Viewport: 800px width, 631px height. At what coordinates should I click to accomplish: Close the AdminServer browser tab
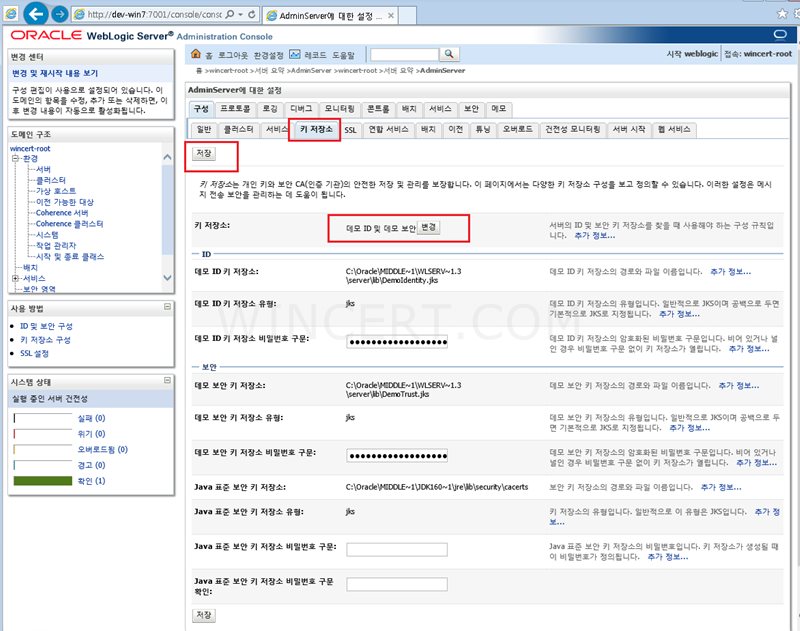391,16
